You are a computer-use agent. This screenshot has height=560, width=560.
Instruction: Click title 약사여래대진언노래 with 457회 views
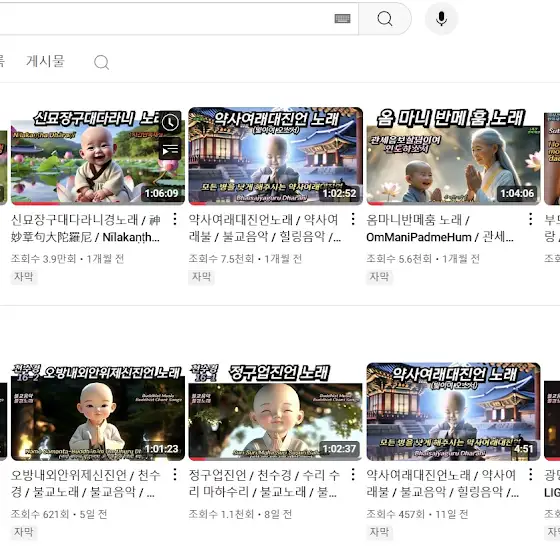pos(443,484)
